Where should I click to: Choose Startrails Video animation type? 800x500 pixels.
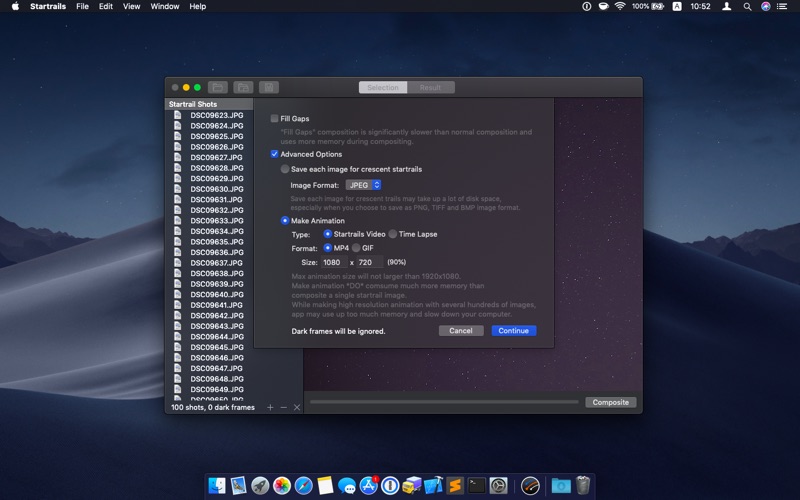(x=328, y=234)
